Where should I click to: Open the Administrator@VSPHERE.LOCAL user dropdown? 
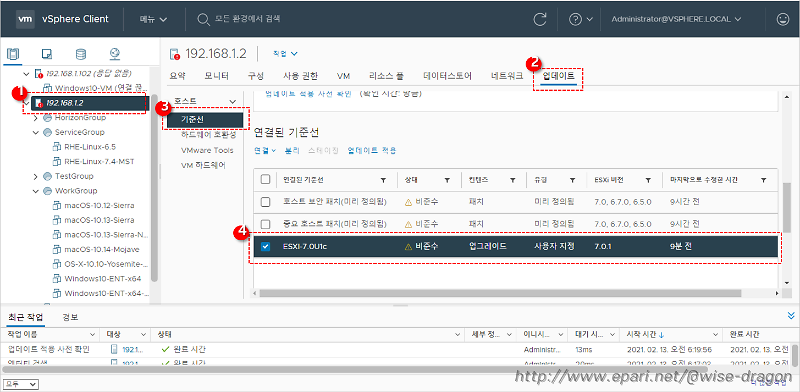[x=676, y=19]
